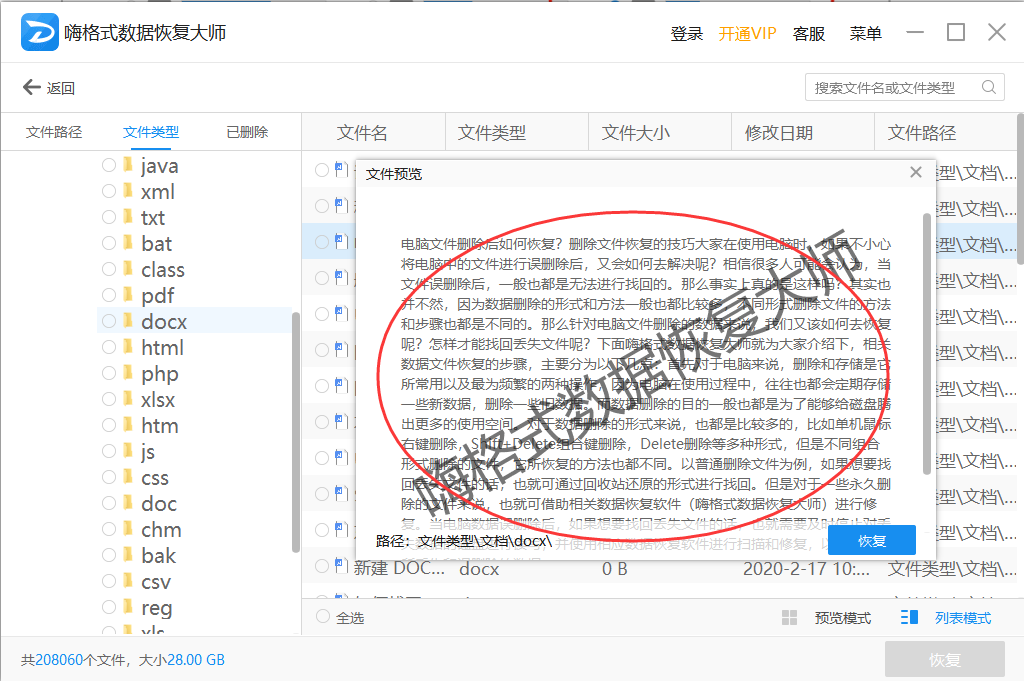Close the 文件预览 dialog

coord(916,172)
